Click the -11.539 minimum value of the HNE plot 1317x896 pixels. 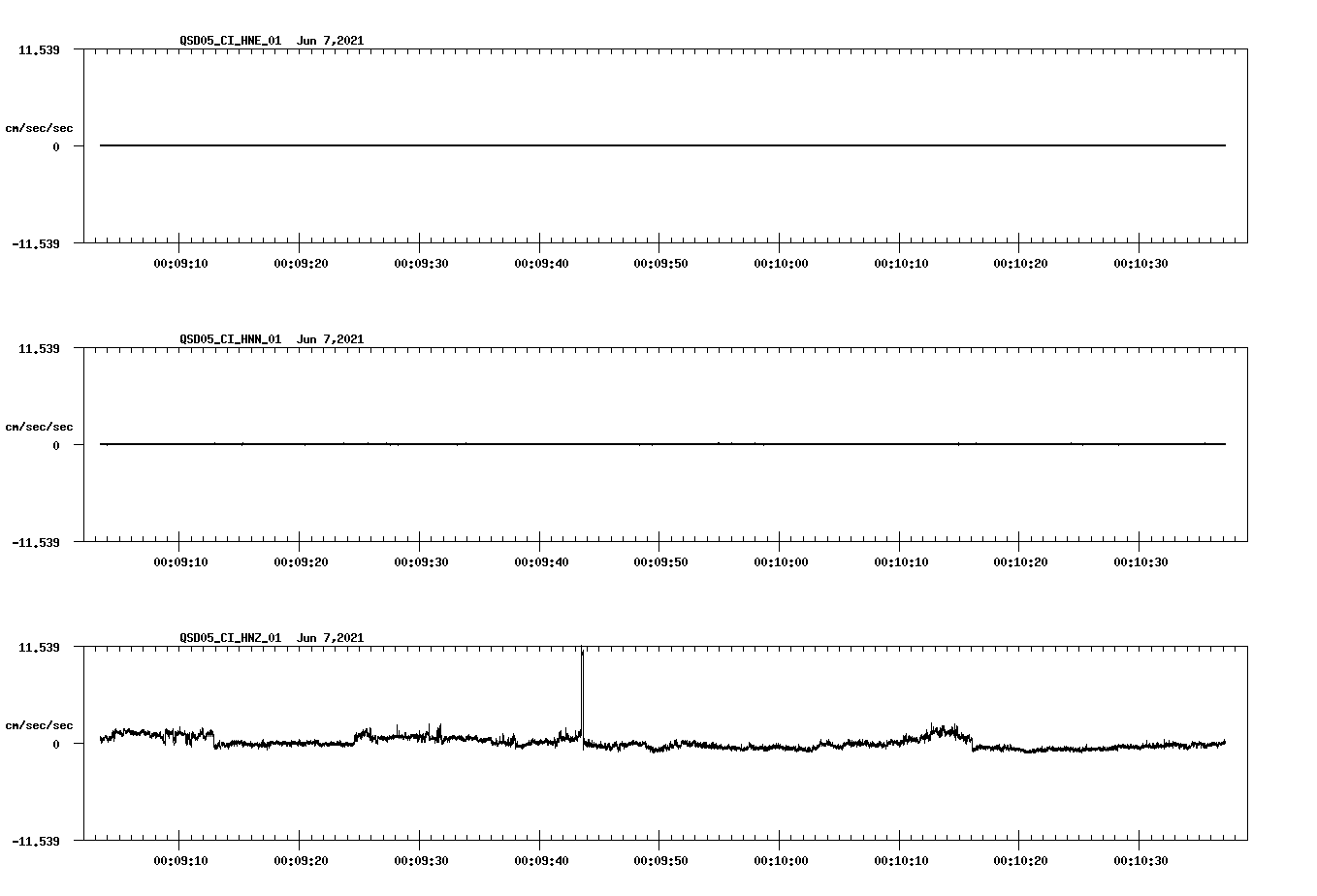tap(36, 244)
